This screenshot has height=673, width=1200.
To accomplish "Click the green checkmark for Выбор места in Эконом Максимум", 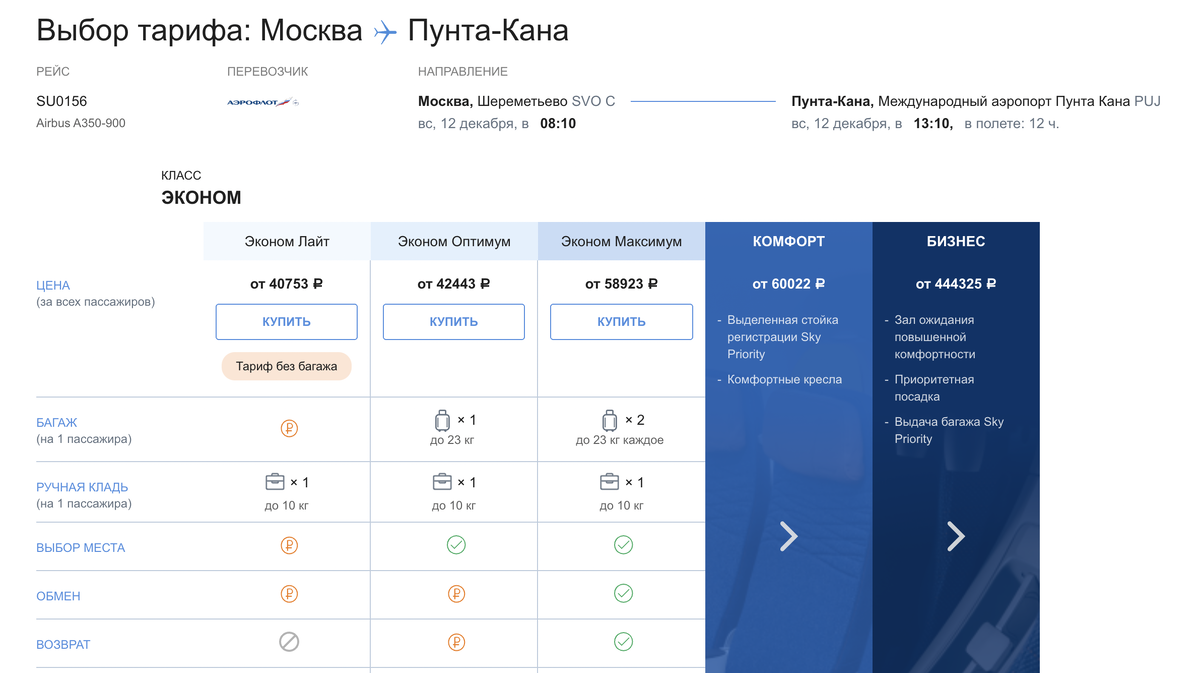I will [x=623, y=545].
